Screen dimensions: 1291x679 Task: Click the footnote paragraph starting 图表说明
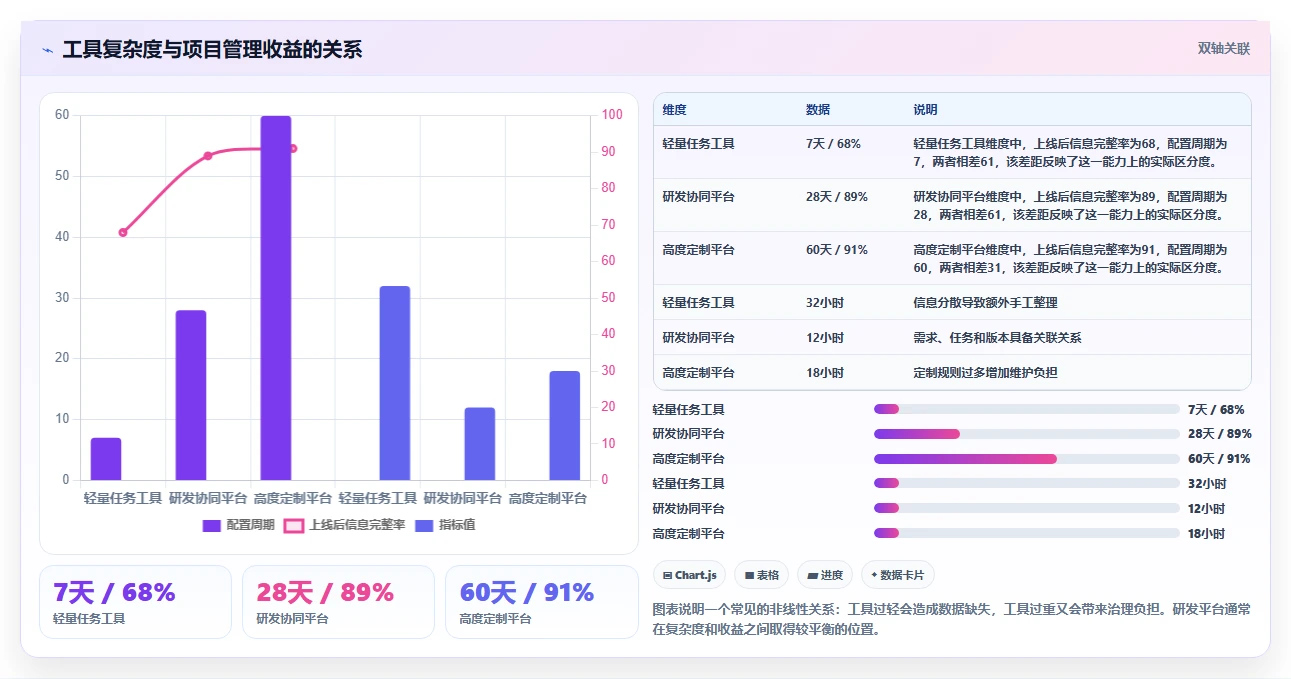[951, 619]
